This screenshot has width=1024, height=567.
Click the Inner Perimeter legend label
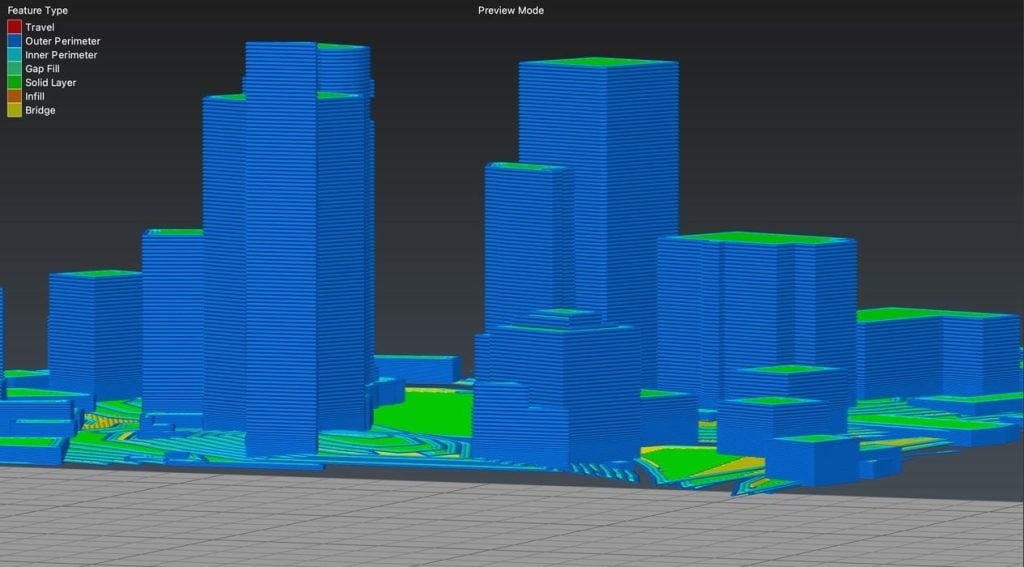pyautogui.click(x=61, y=55)
